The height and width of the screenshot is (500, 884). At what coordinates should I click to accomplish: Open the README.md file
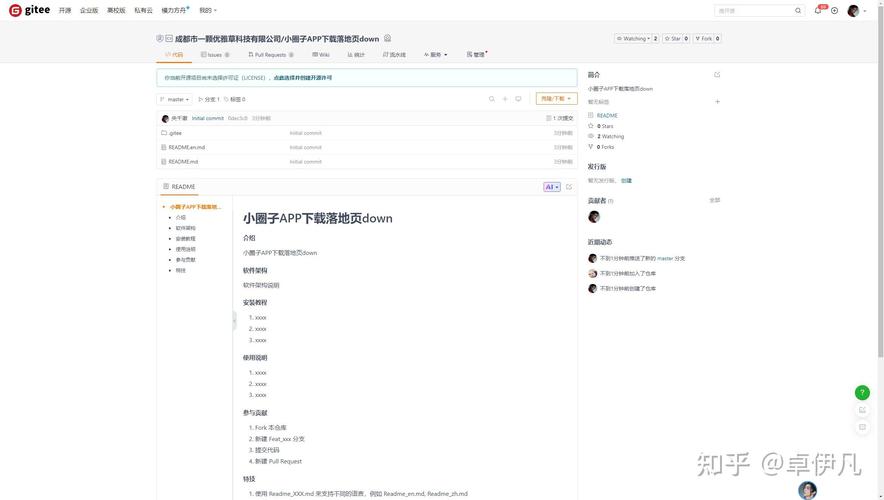click(x=183, y=162)
